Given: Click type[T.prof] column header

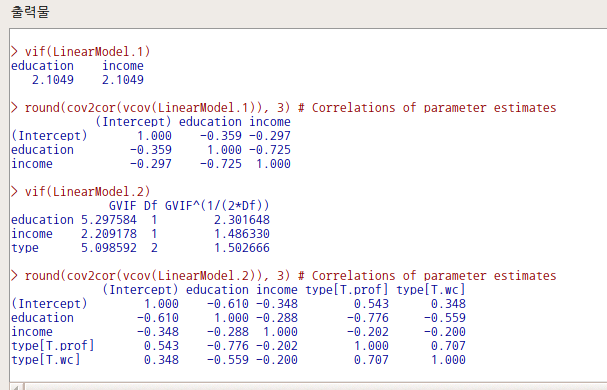Looking at the screenshot, I should click(347, 290).
